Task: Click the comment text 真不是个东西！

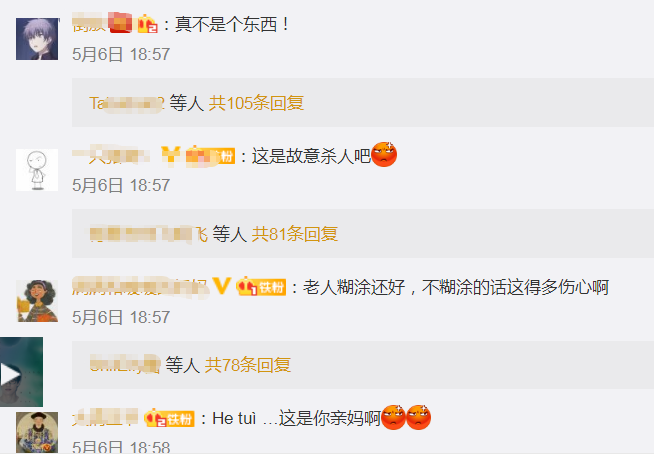Action: (232, 24)
